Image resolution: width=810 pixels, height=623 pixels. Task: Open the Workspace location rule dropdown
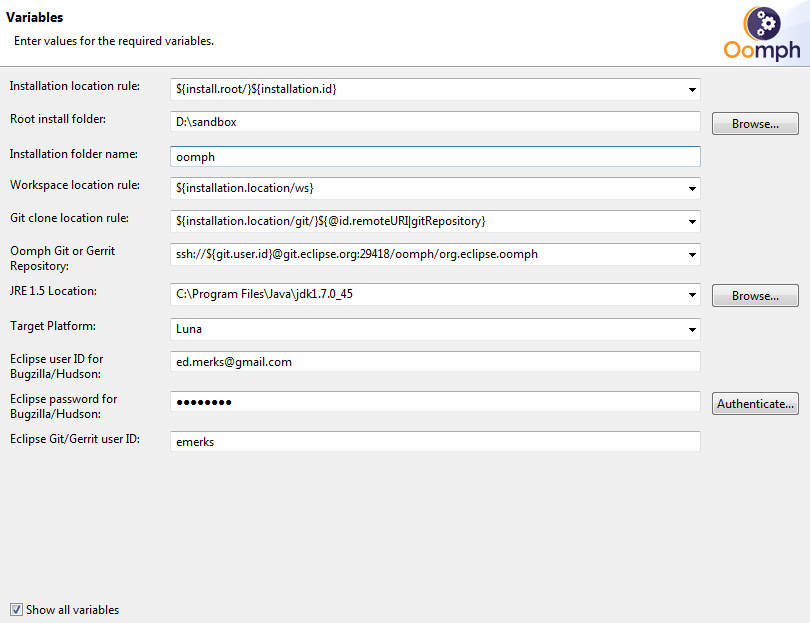click(x=692, y=188)
